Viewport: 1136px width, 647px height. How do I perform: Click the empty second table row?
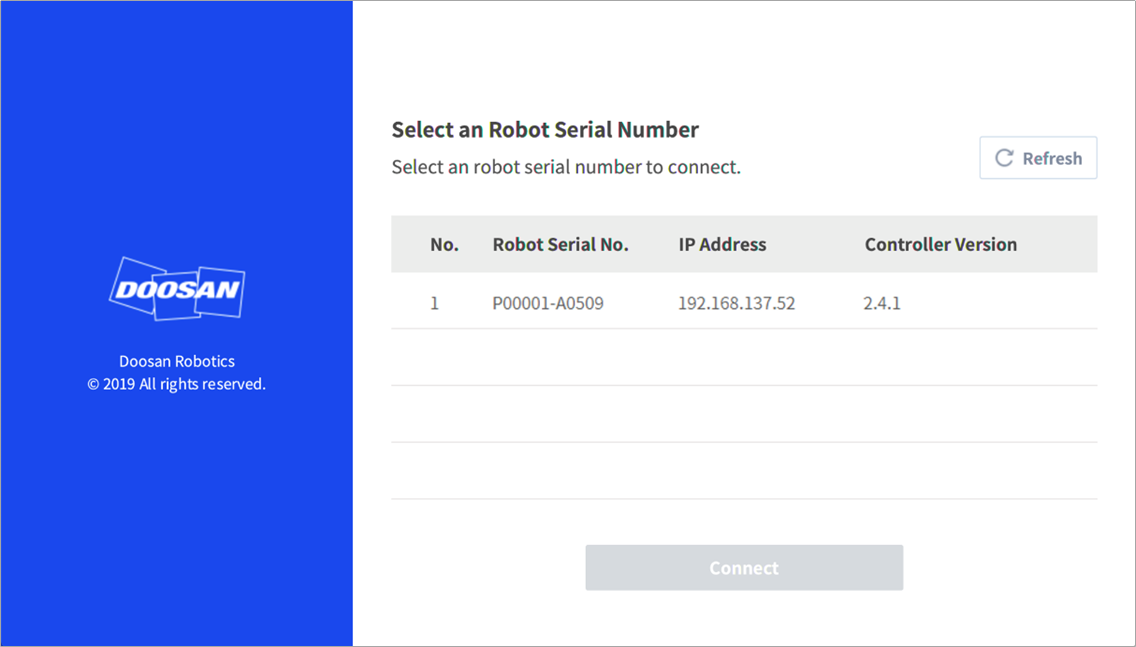tap(744, 357)
